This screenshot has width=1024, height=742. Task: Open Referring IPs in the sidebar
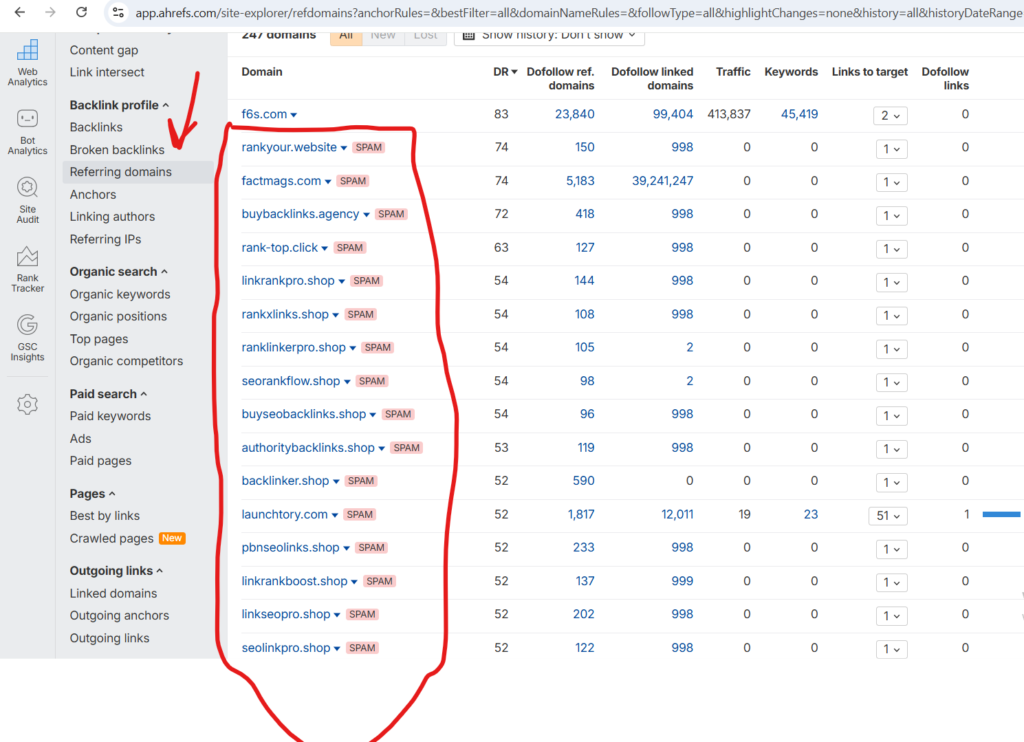105,240
